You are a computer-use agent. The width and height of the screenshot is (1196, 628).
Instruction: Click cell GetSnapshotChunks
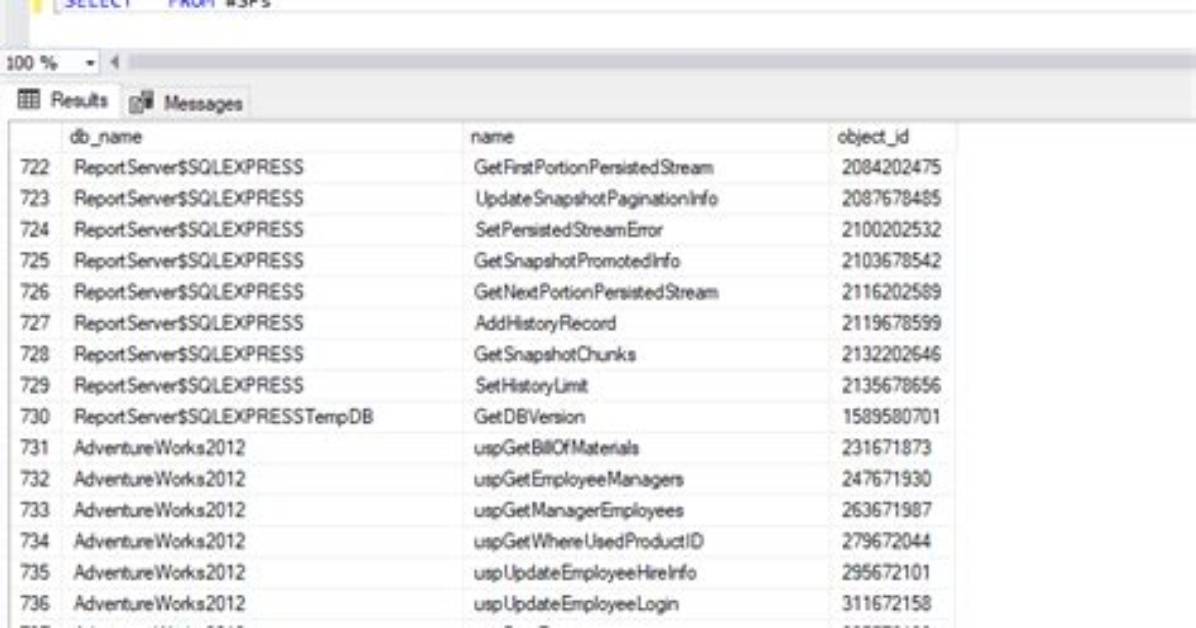tap(646, 354)
